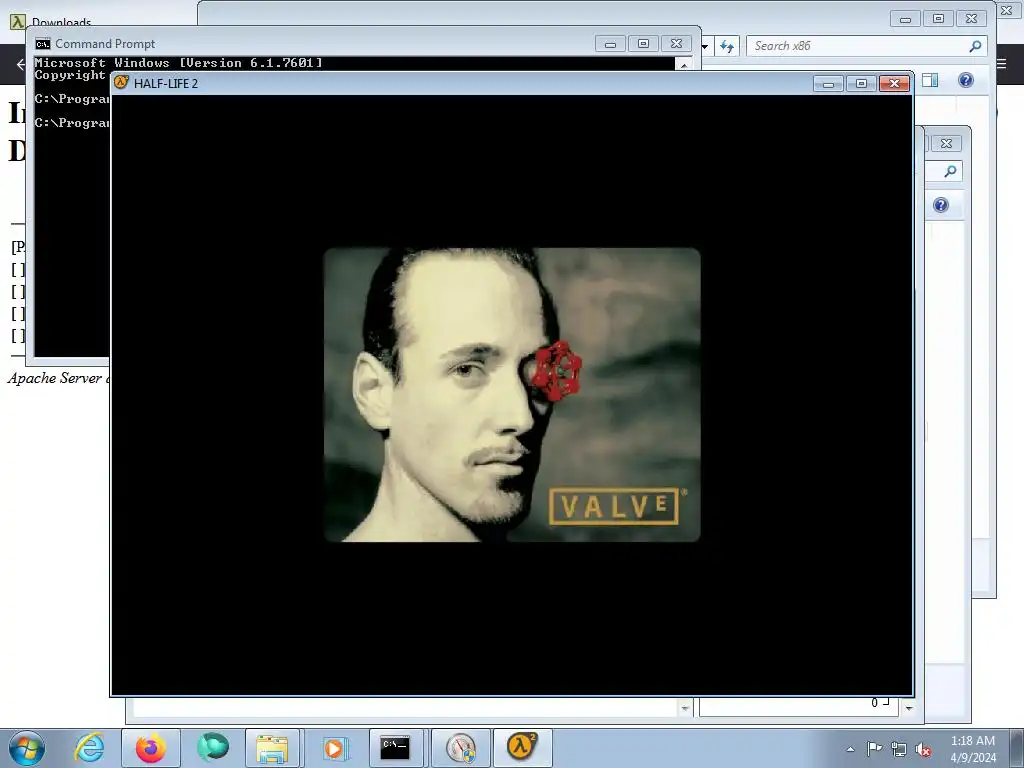This screenshot has width=1024, height=768.
Task: Open the bottom-right dropdown beside the 0 field
Action: point(909,708)
